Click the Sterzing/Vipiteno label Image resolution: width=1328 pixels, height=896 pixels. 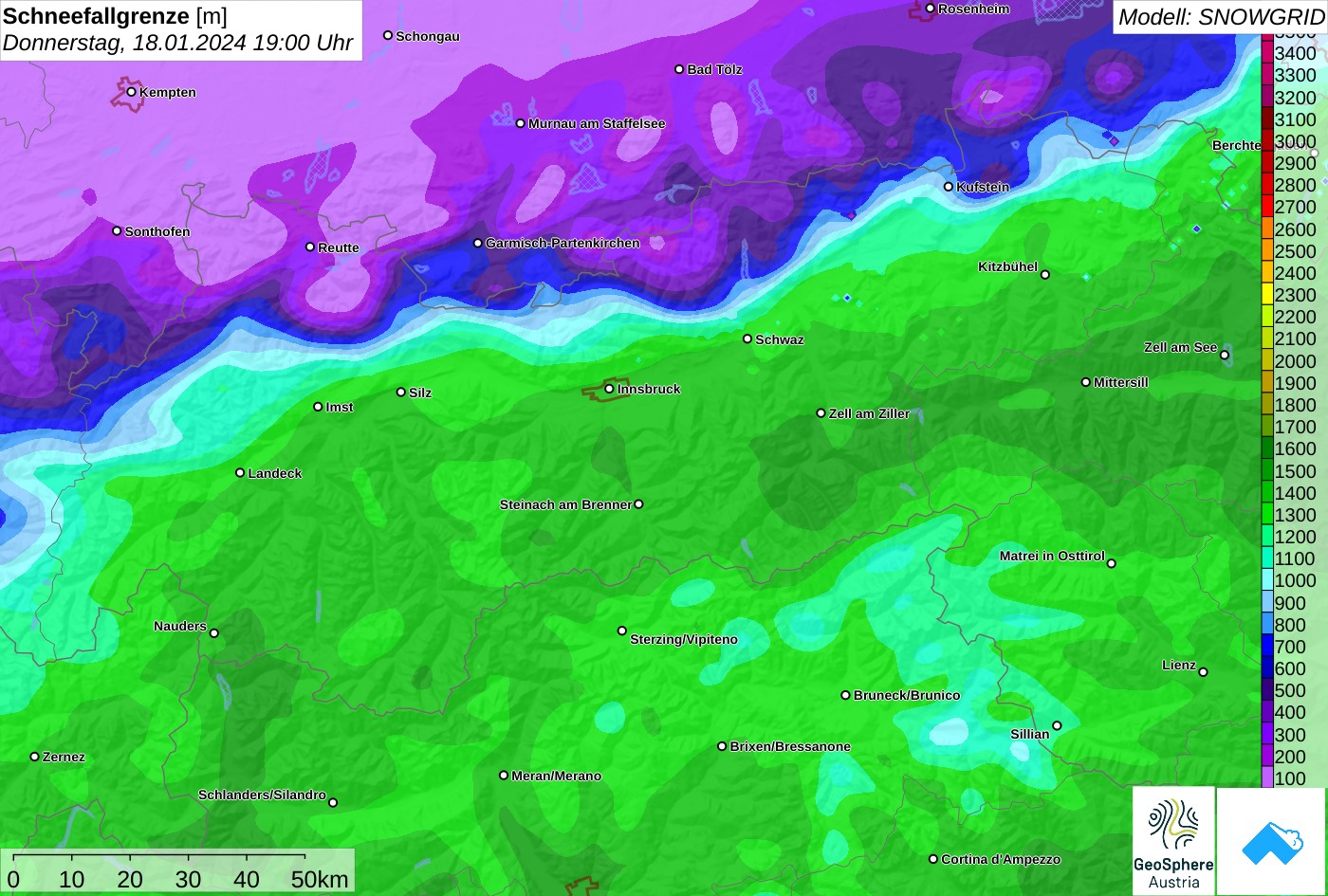[684, 640]
